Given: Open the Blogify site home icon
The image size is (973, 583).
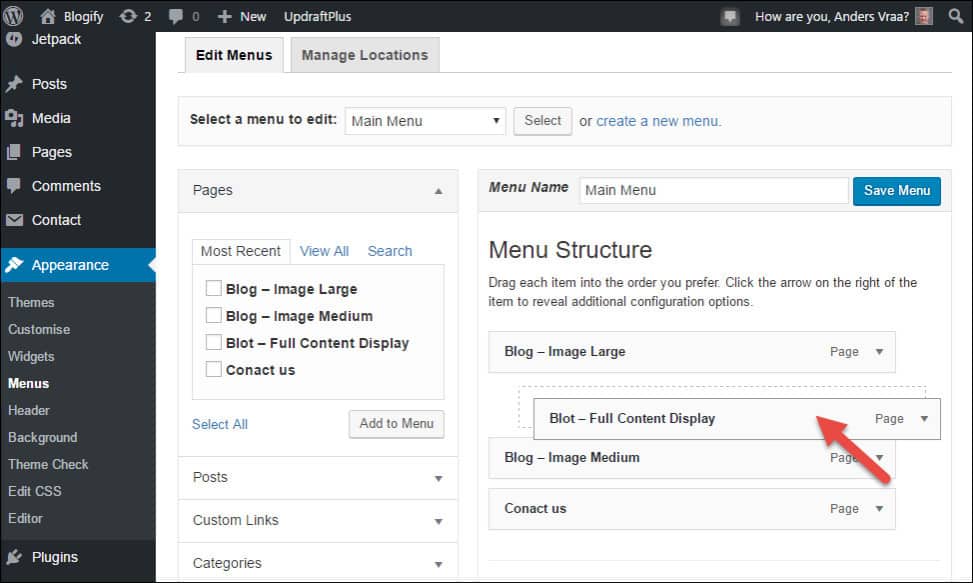Looking at the screenshot, I should click(x=48, y=16).
